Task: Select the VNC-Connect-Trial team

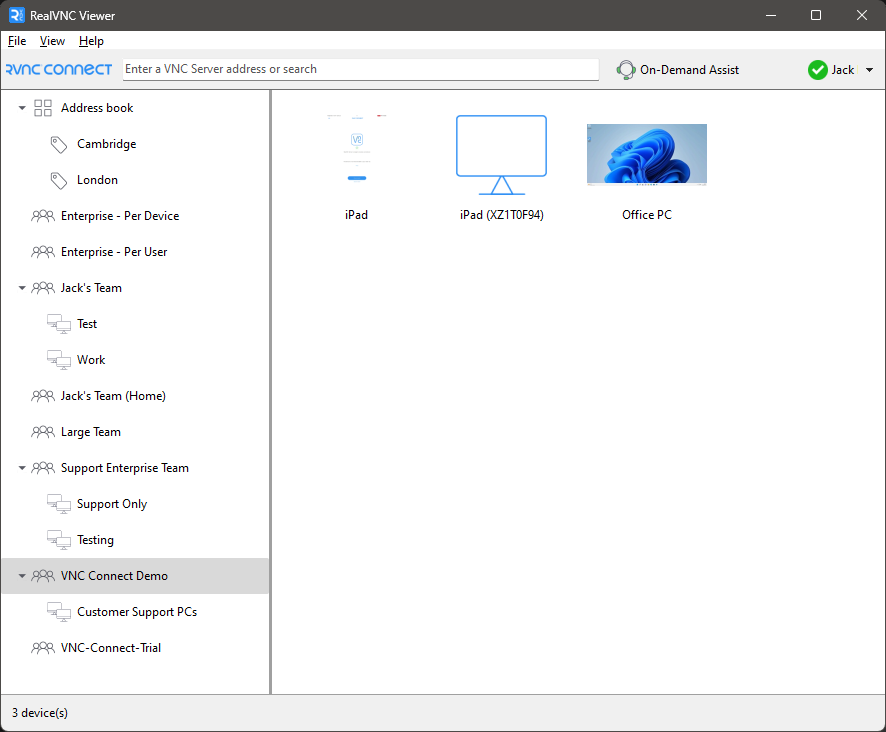Action: point(111,648)
